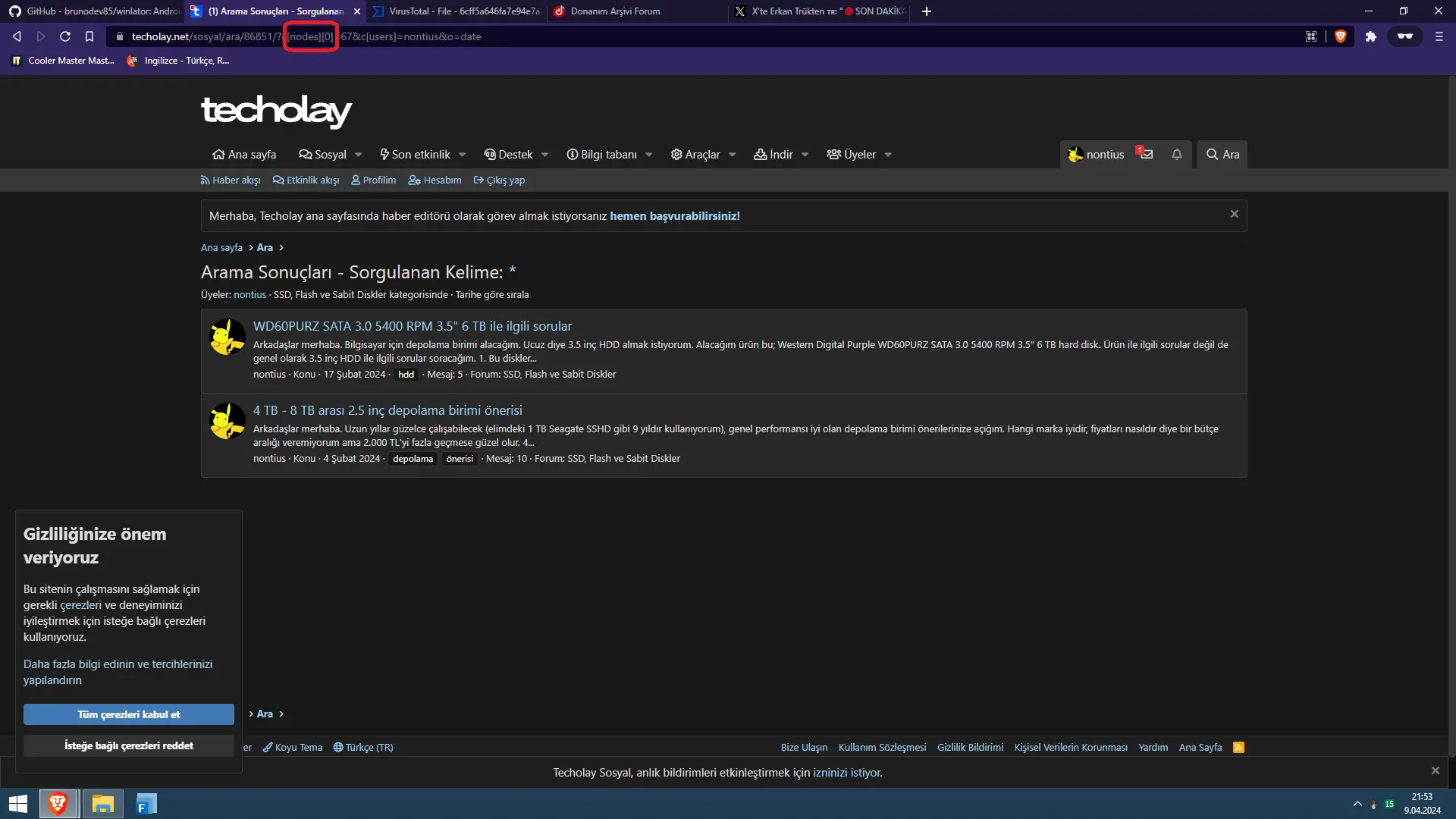Screen dimensions: 1456x819
Task: Open Windows Start menu
Action: 18,804
